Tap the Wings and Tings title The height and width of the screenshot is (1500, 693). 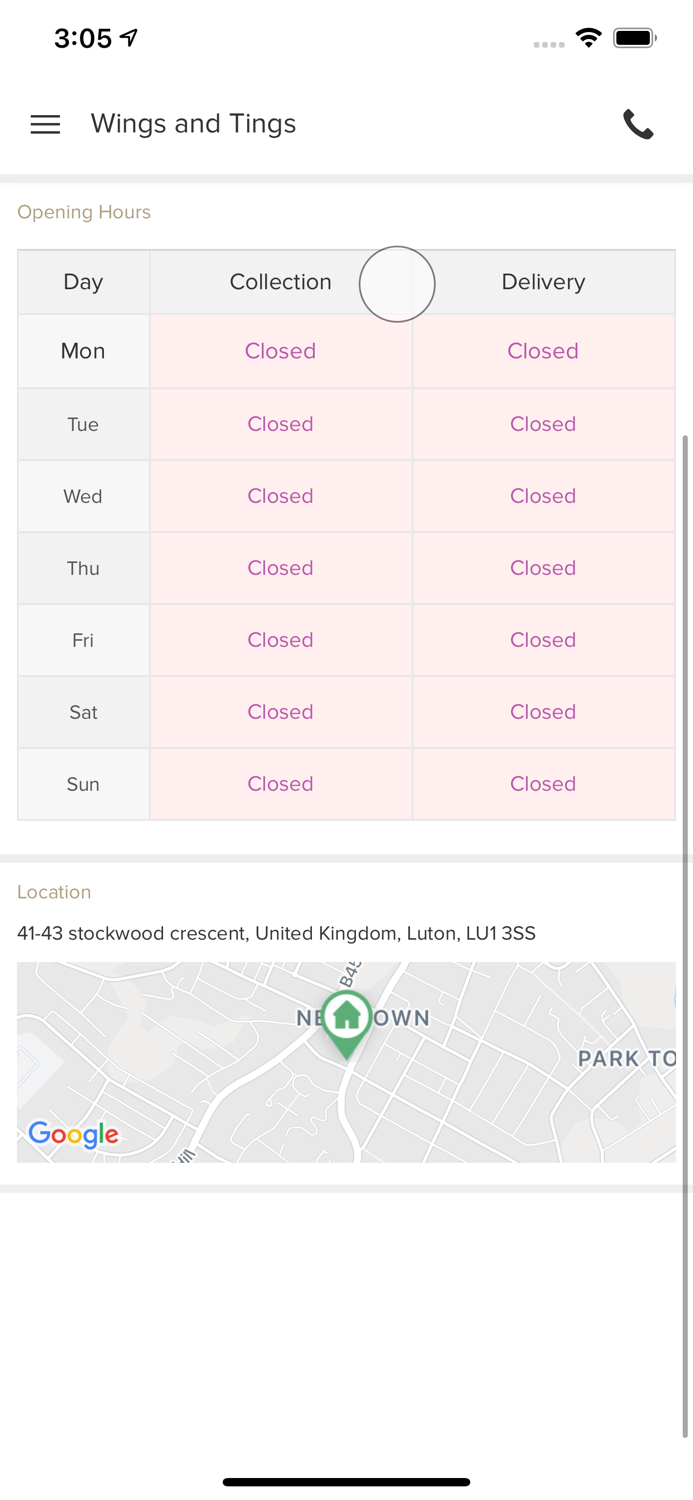click(193, 124)
